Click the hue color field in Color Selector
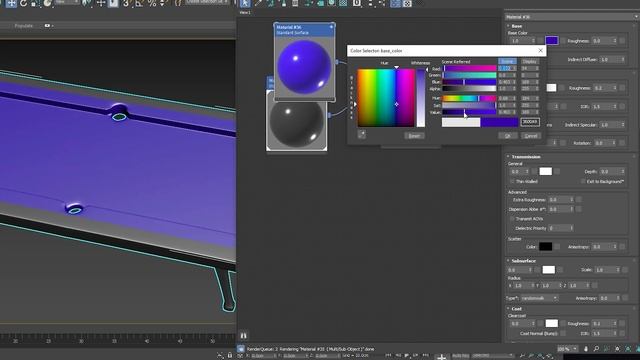This screenshot has width=640, height=360. (386, 98)
